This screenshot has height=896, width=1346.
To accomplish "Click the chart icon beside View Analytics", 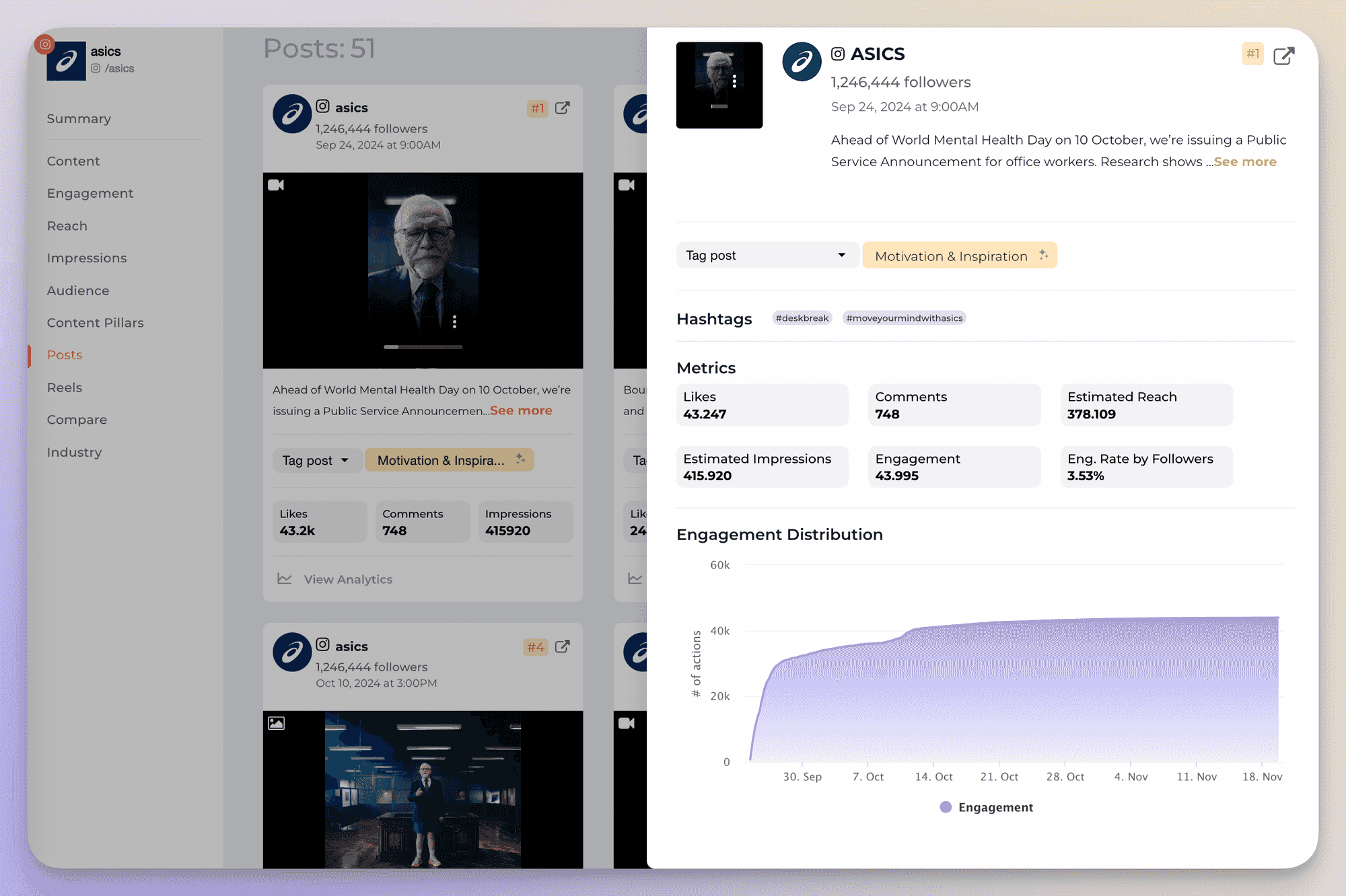I will pos(285,578).
